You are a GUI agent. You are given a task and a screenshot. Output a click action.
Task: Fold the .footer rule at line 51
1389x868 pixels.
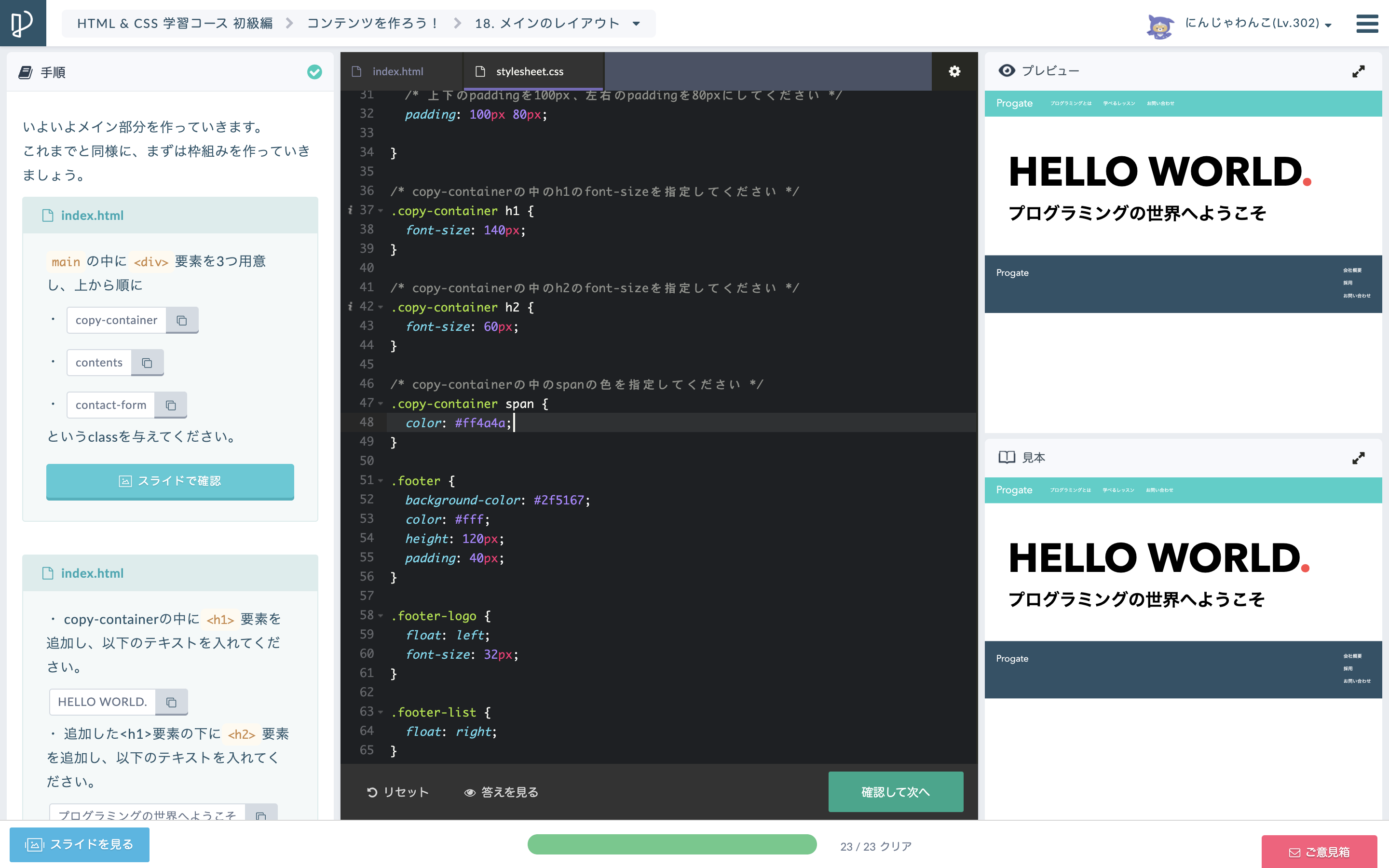pos(381,480)
